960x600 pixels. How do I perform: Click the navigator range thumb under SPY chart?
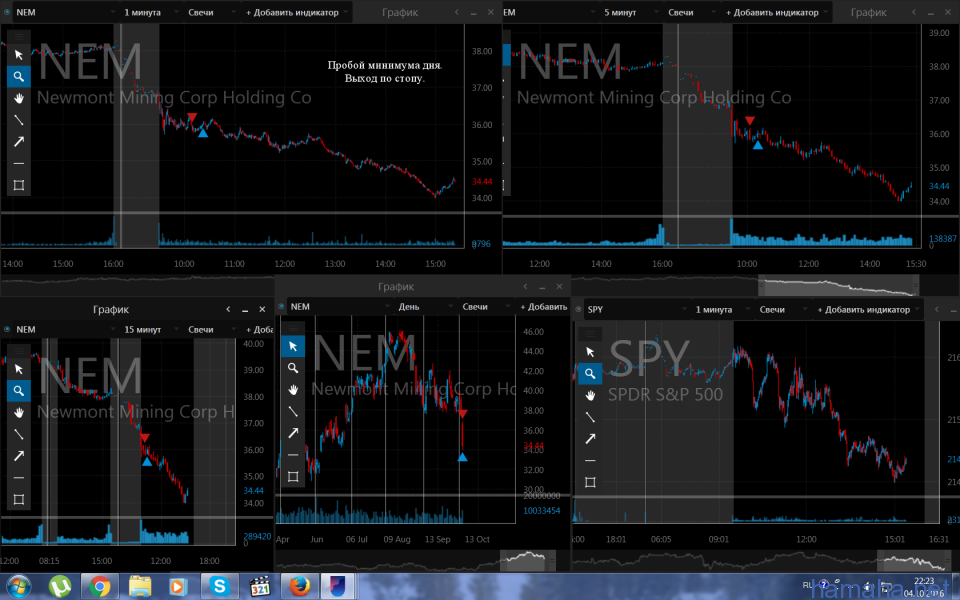(x=914, y=560)
